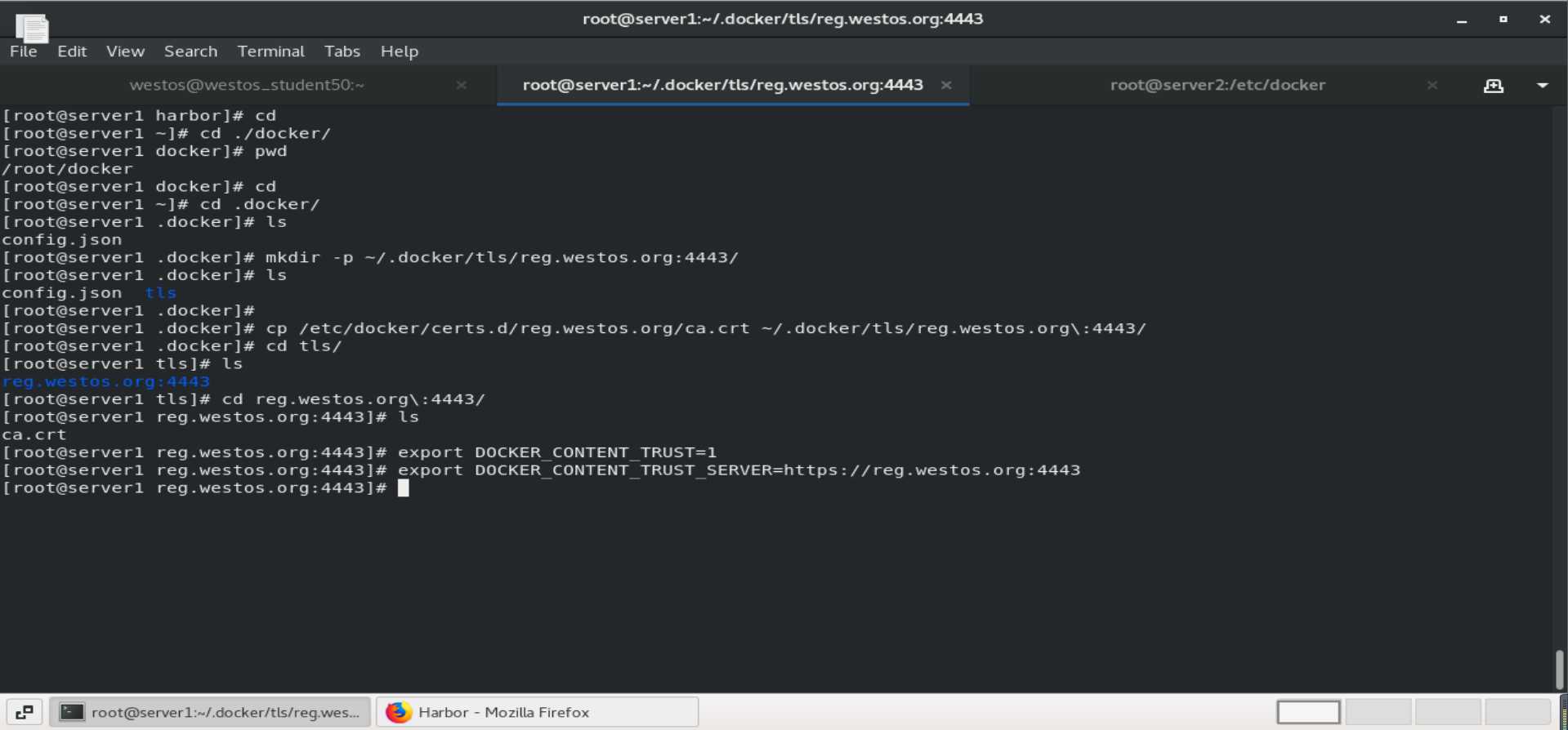
Task: Maximize the terminal window
Action: coord(1503,19)
